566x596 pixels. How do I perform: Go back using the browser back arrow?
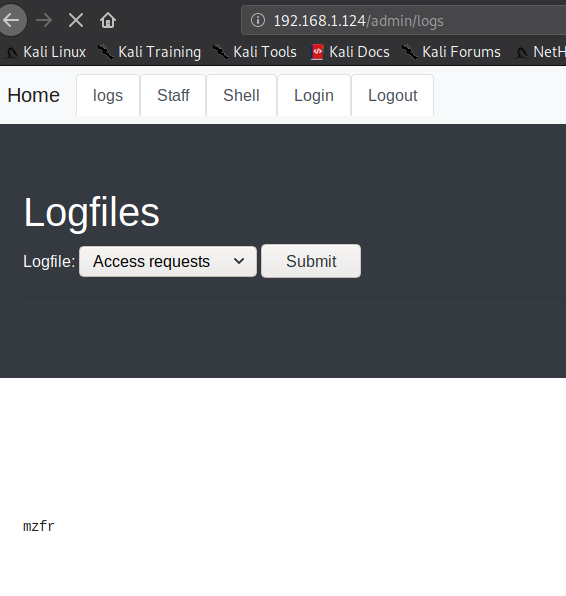[x=11, y=20]
